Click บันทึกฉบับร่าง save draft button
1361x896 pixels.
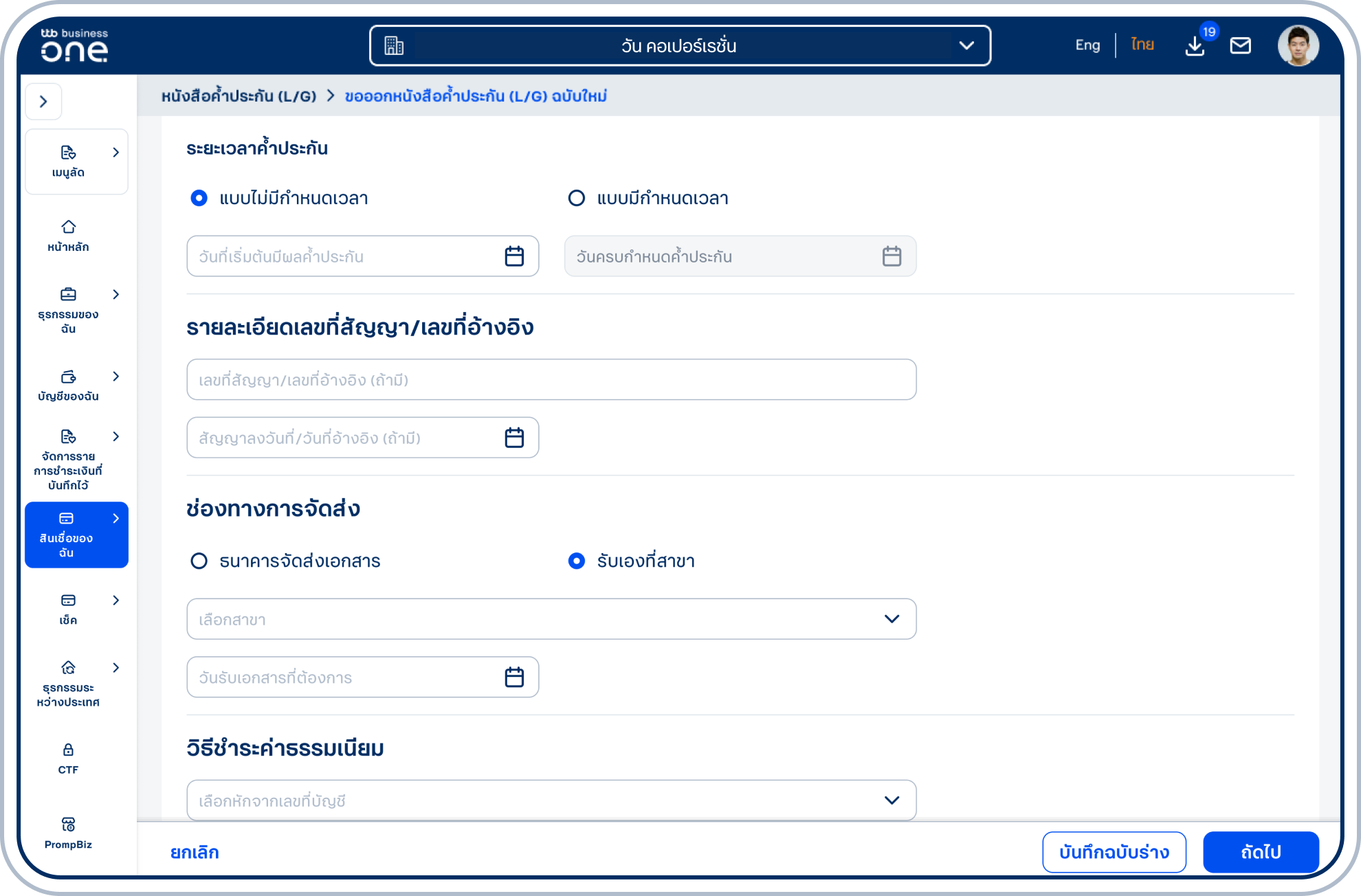click(x=1114, y=852)
